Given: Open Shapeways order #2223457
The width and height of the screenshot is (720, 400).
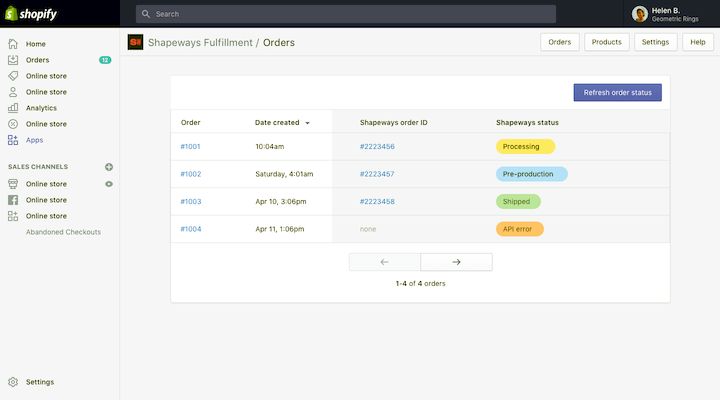Looking at the screenshot, I should [377, 174].
